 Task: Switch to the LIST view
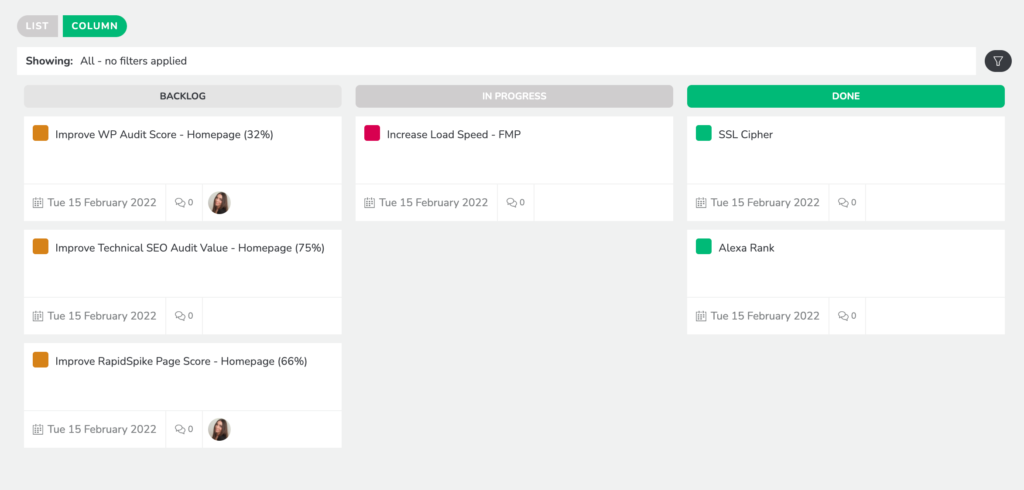click(x=37, y=26)
